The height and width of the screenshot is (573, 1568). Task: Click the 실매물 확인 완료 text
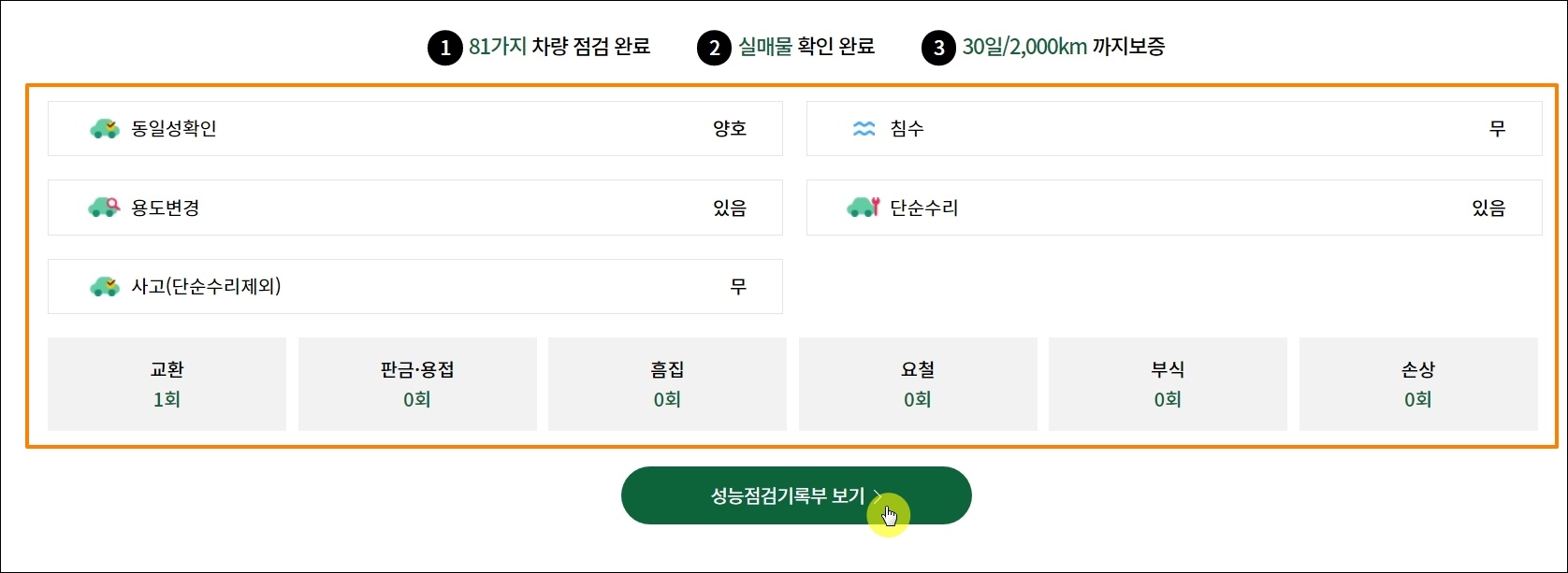click(806, 47)
